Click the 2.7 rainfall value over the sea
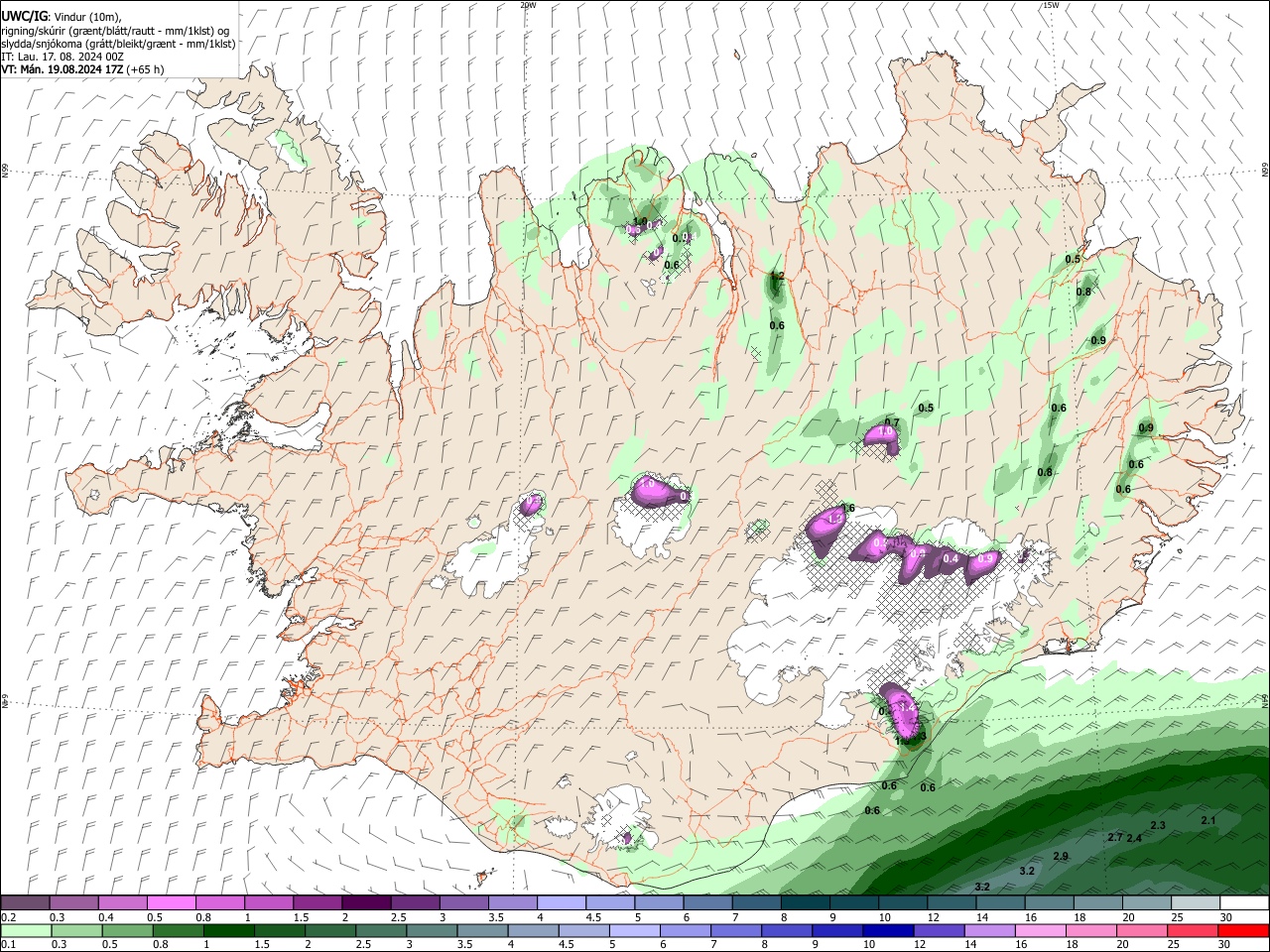 click(x=1114, y=838)
